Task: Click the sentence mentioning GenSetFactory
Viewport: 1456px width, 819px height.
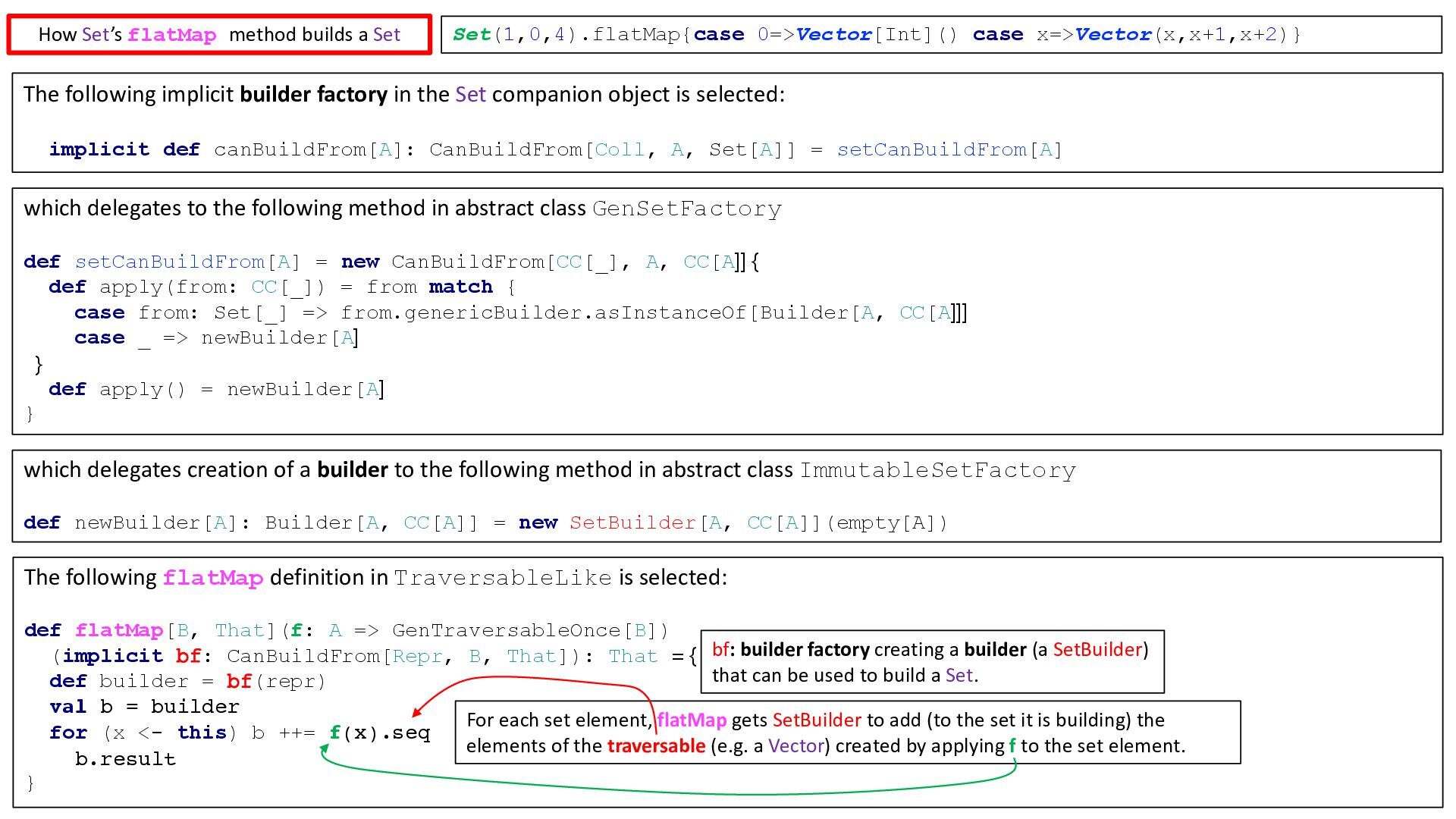Action: [x=403, y=208]
